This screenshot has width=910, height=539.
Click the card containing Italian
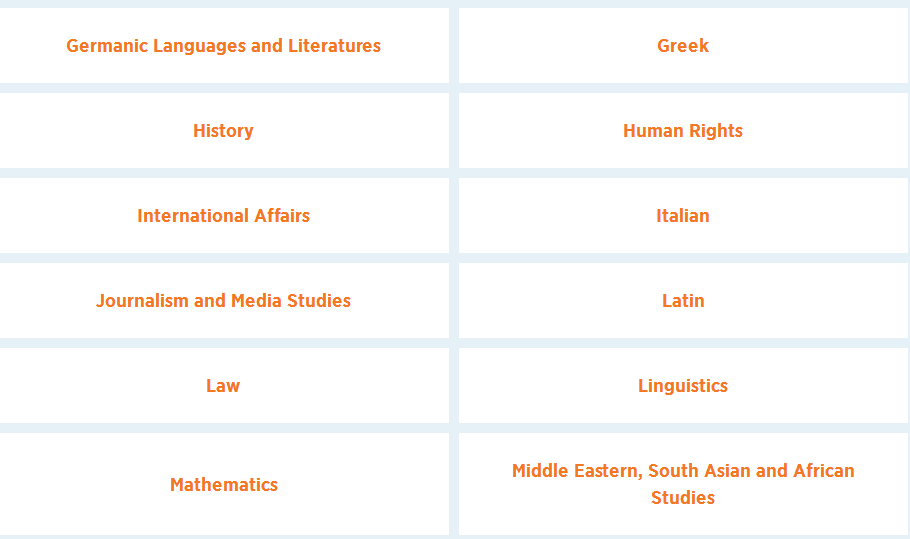click(x=683, y=216)
